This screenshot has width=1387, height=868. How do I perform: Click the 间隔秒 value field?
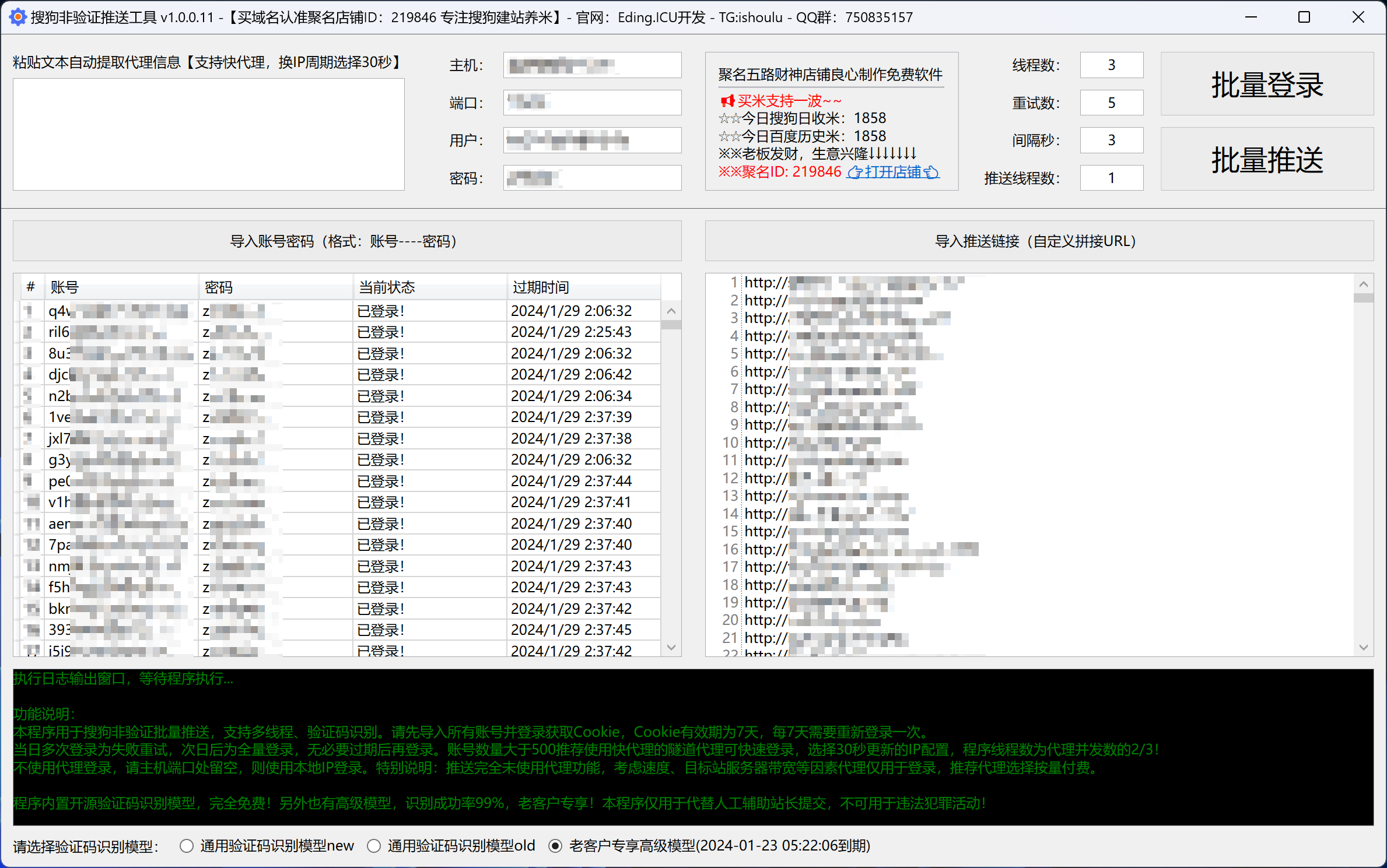tap(1112, 140)
